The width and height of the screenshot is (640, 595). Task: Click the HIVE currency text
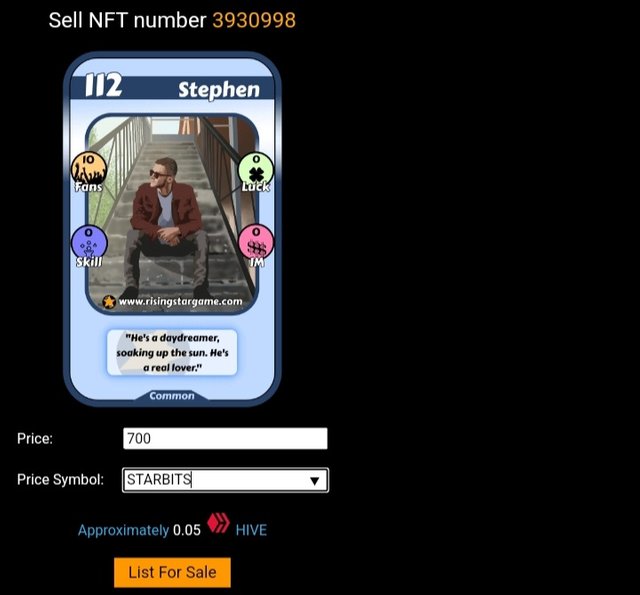251,530
